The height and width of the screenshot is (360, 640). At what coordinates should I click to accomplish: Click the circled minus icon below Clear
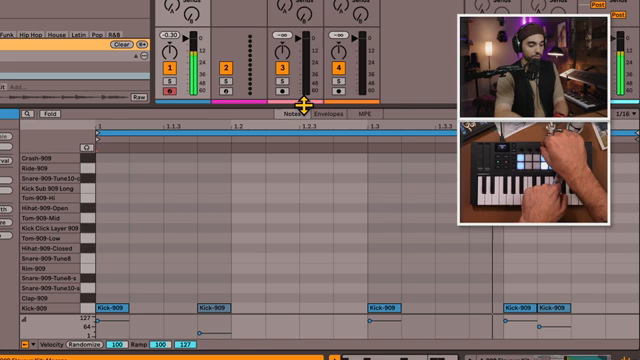(x=144, y=56)
